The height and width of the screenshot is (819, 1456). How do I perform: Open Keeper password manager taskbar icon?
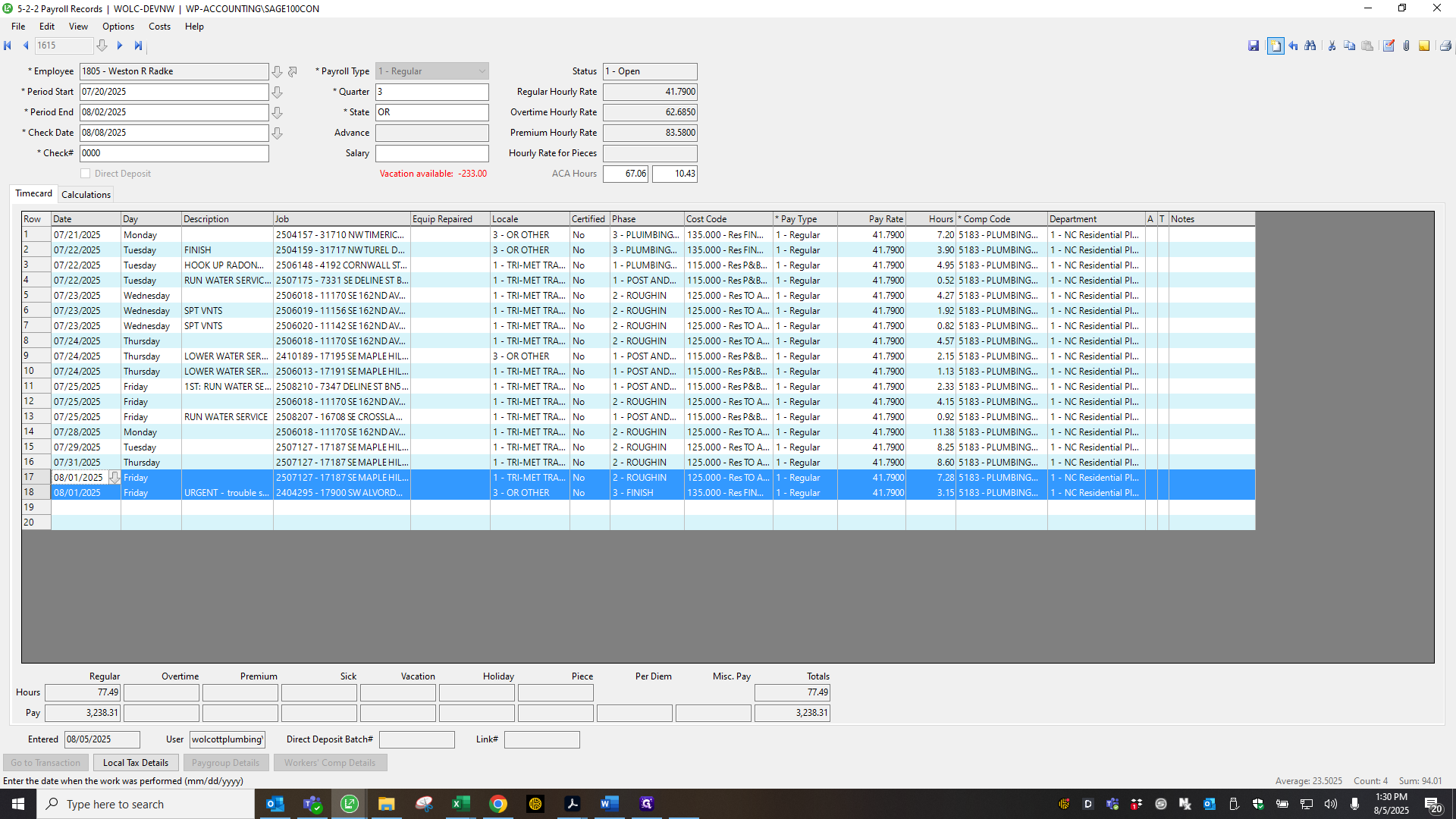pyautogui.click(x=535, y=804)
